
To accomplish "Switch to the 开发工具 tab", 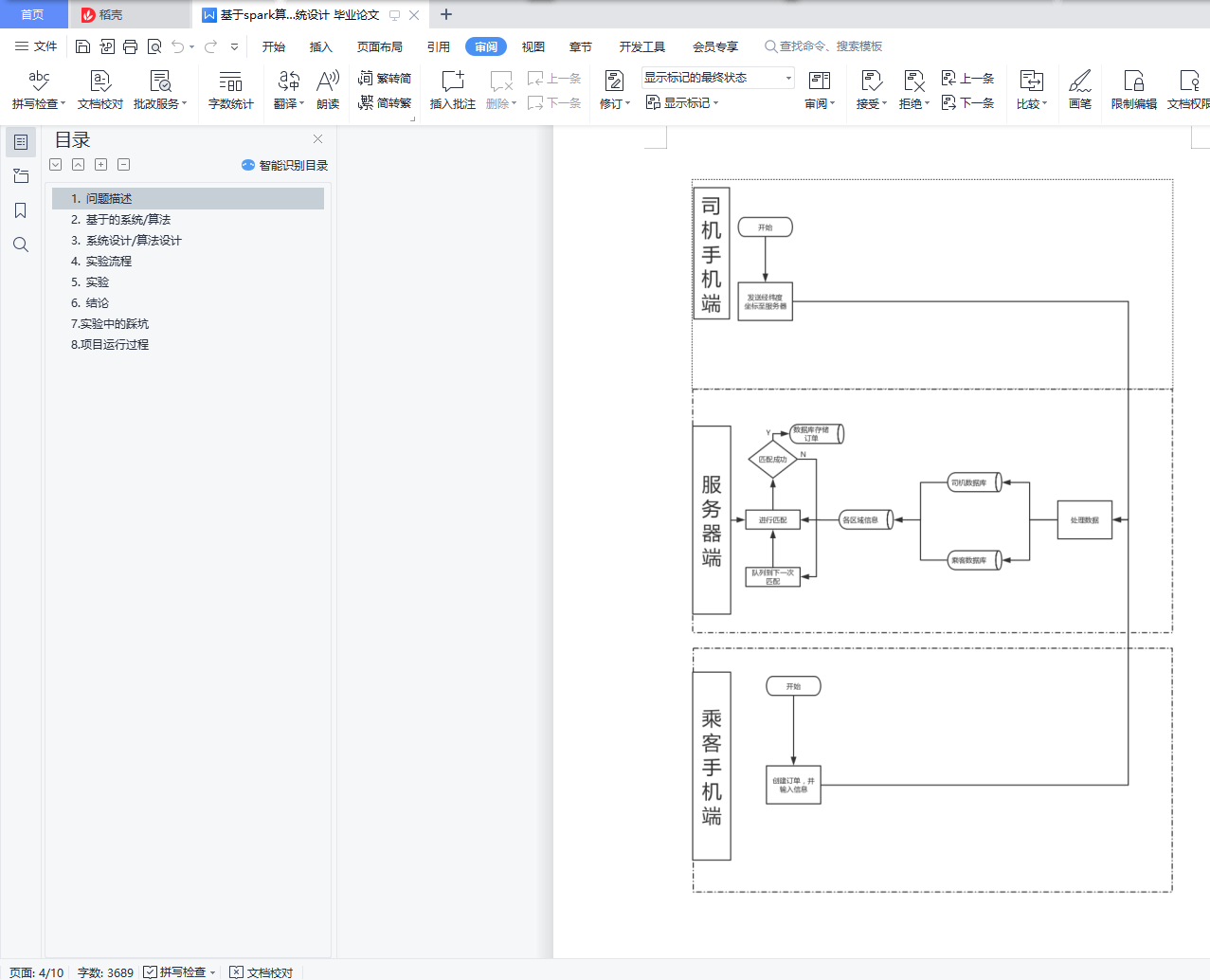I will coord(642,46).
